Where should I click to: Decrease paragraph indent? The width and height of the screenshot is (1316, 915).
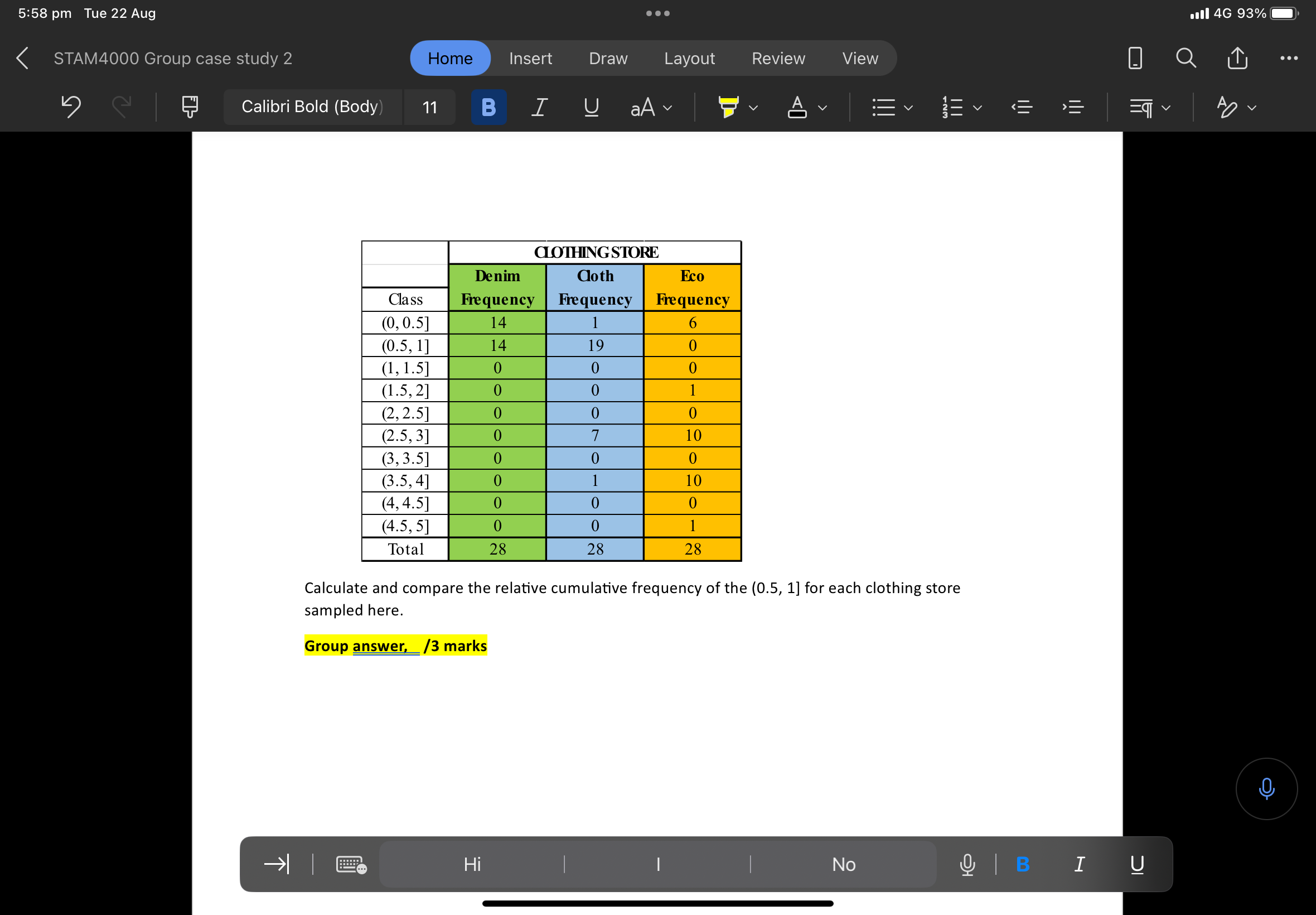pos(1022,107)
